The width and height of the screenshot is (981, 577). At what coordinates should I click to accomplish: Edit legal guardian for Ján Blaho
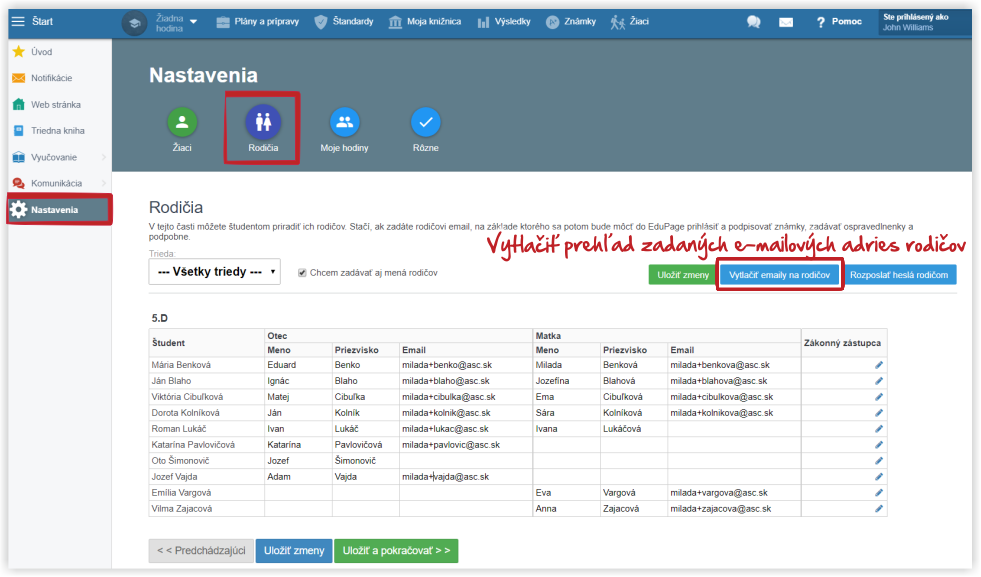click(x=878, y=381)
